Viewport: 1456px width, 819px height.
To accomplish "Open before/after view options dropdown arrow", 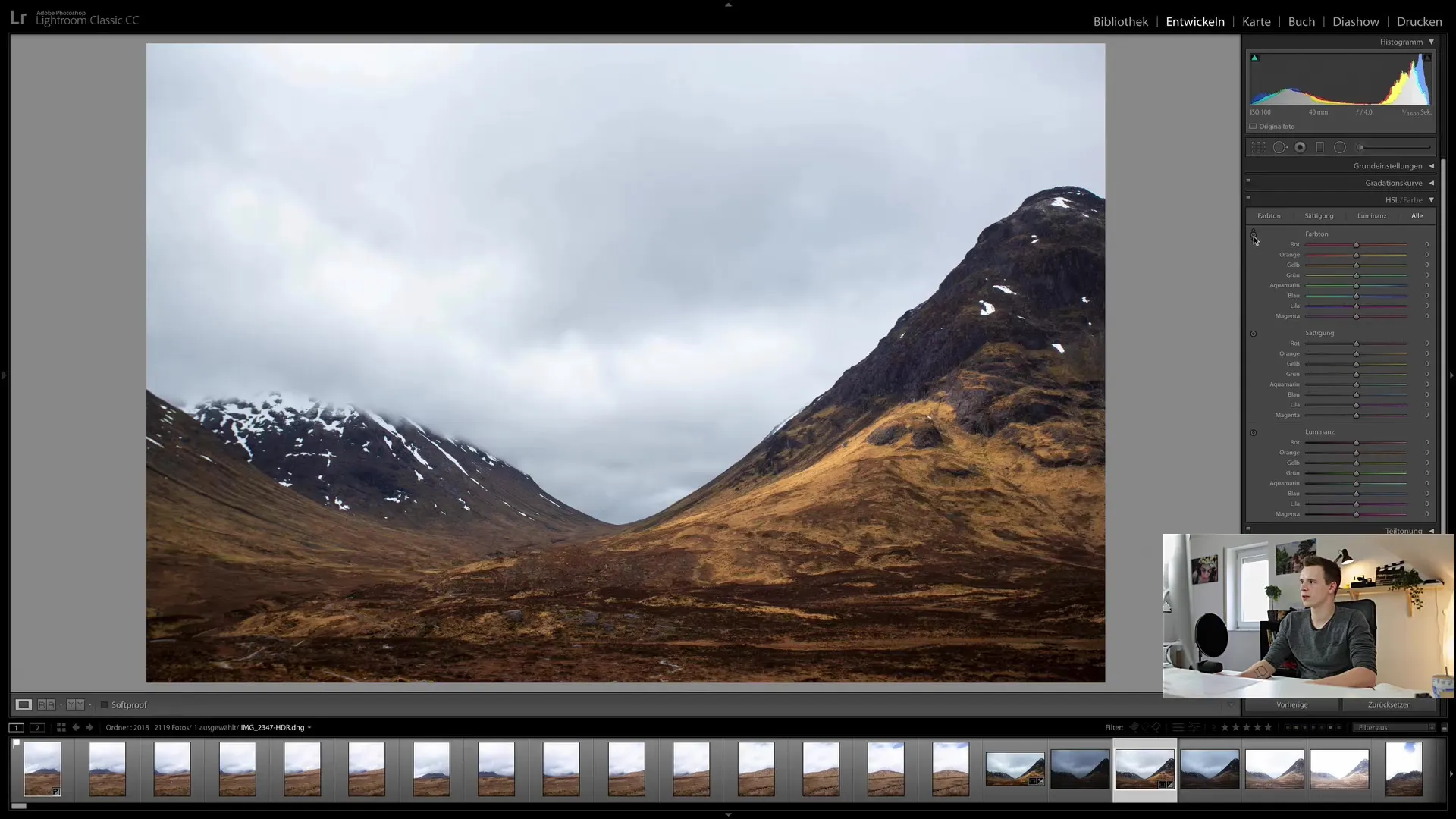I will pos(89,704).
